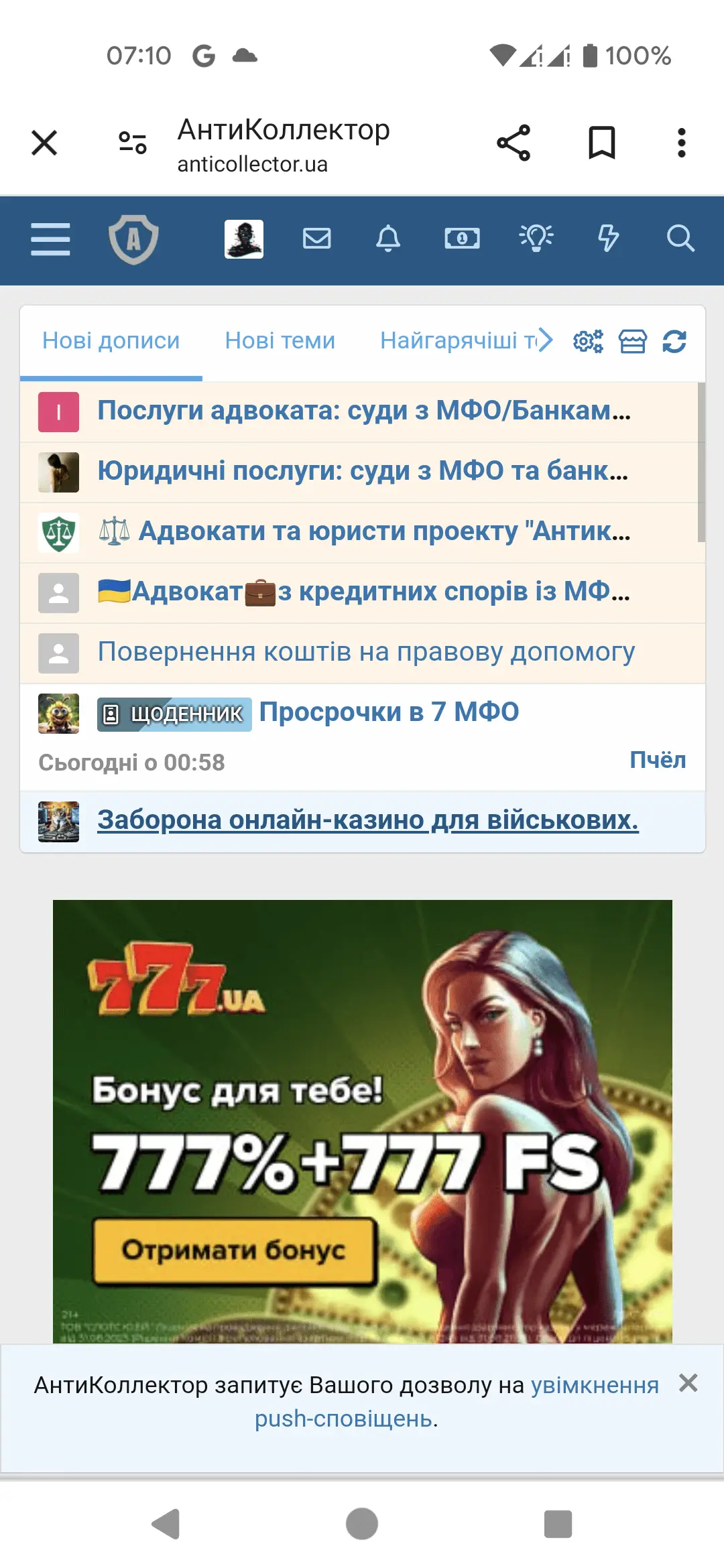Open the hamburger navigation menu
The image size is (724, 1568).
[50, 239]
